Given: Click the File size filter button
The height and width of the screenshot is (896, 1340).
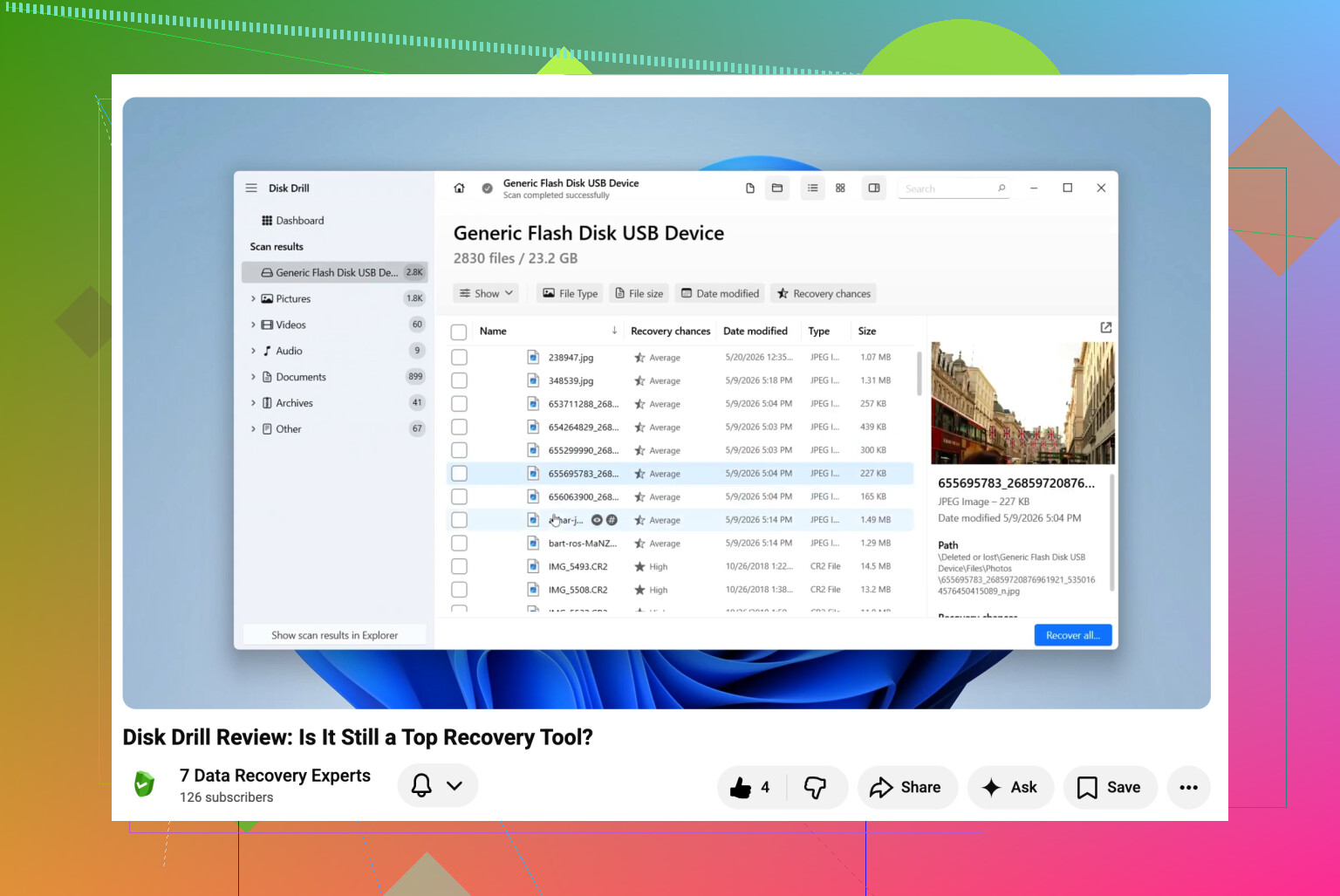Looking at the screenshot, I should click(639, 293).
